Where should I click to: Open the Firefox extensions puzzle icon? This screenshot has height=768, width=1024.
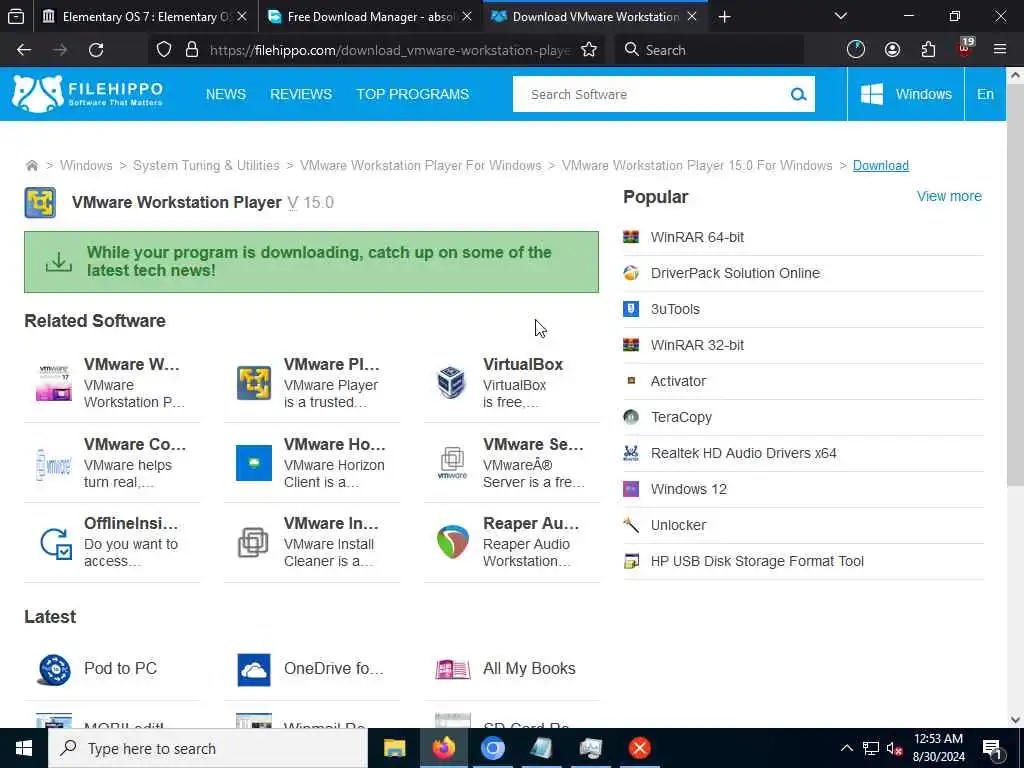tap(928, 50)
